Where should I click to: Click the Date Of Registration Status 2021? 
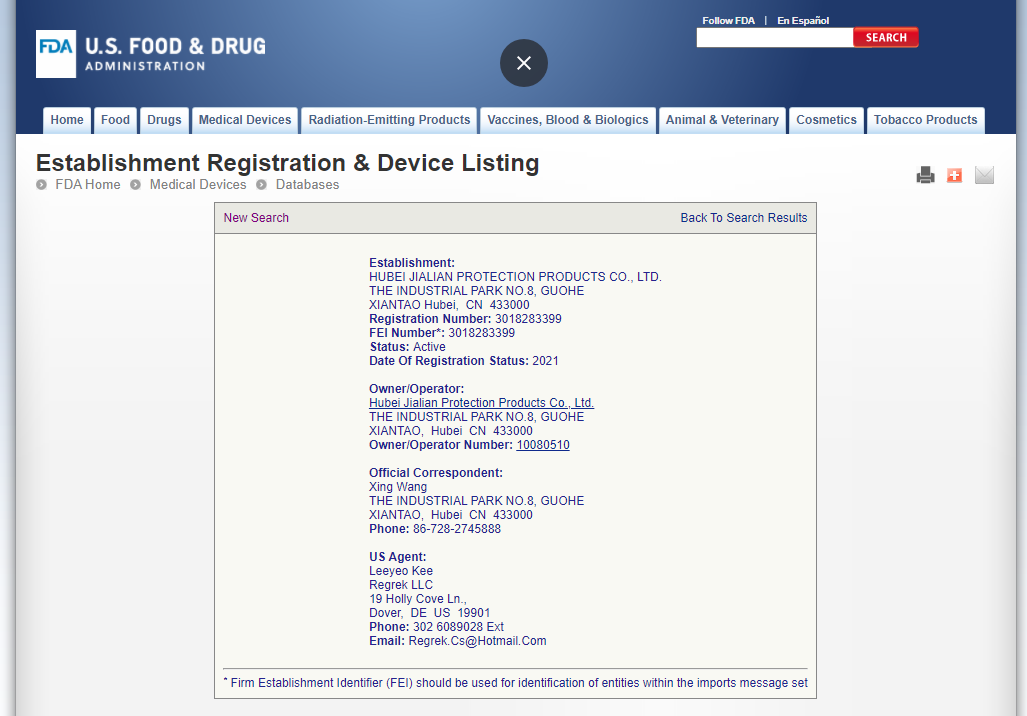pyautogui.click(x=464, y=361)
